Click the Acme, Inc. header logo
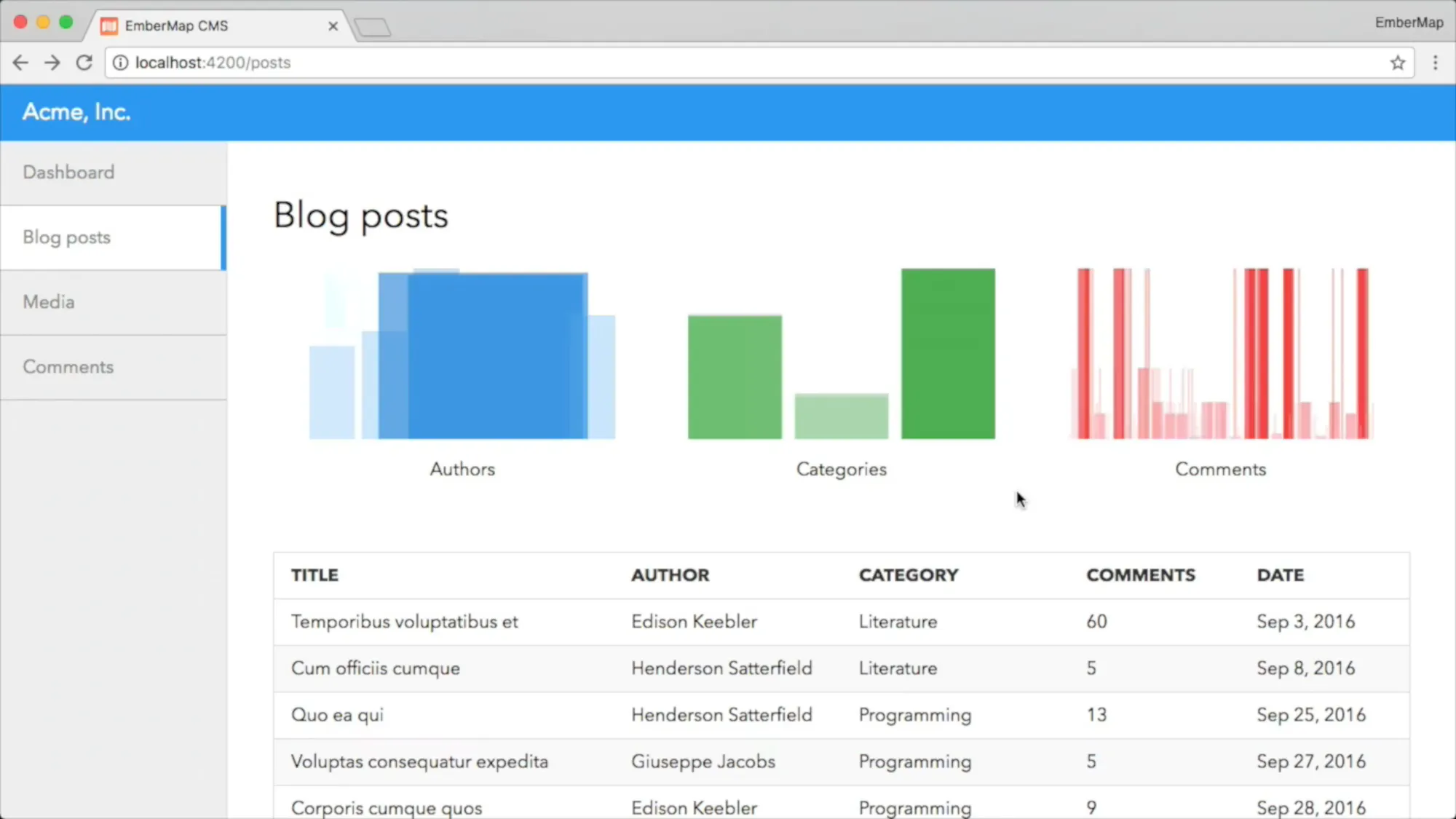 (76, 112)
